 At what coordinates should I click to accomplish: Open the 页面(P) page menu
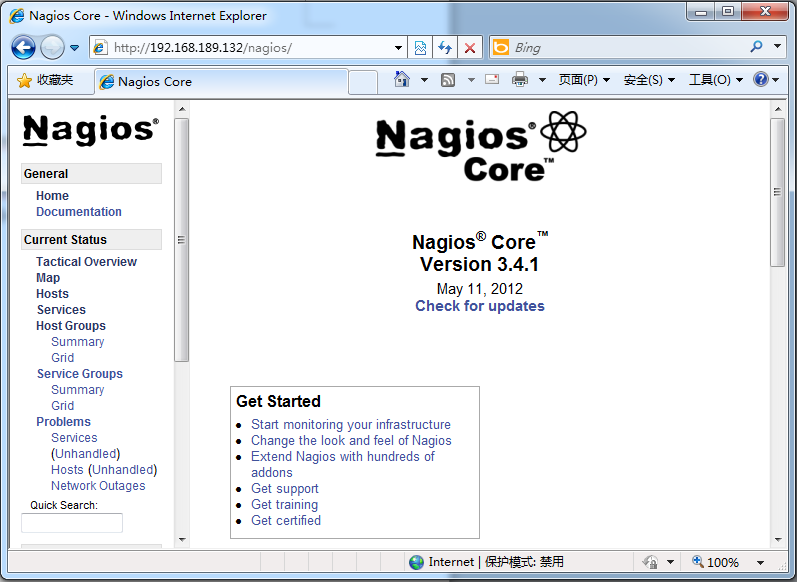pyautogui.click(x=584, y=80)
